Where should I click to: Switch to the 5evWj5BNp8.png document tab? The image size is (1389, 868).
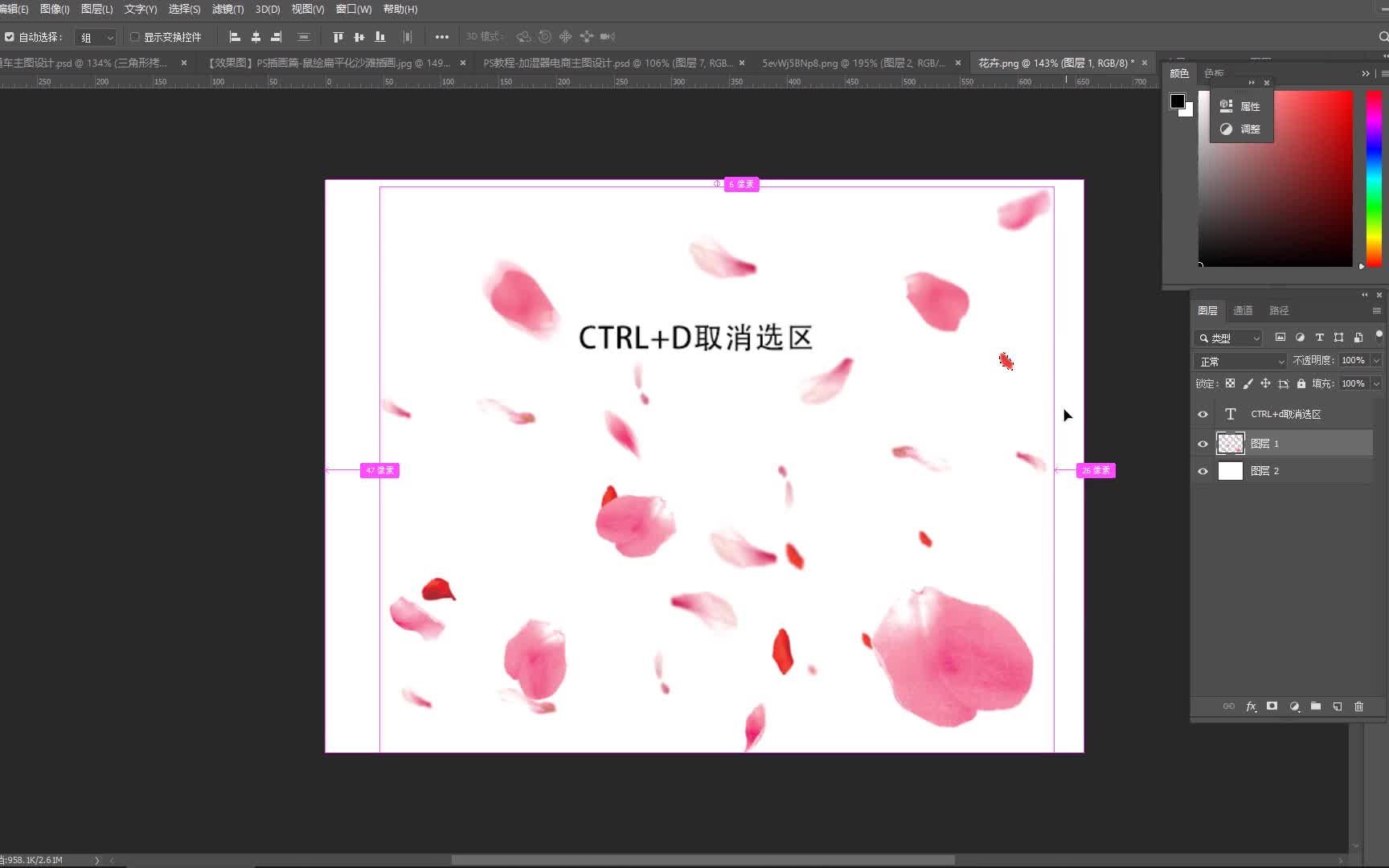(854, 63)
